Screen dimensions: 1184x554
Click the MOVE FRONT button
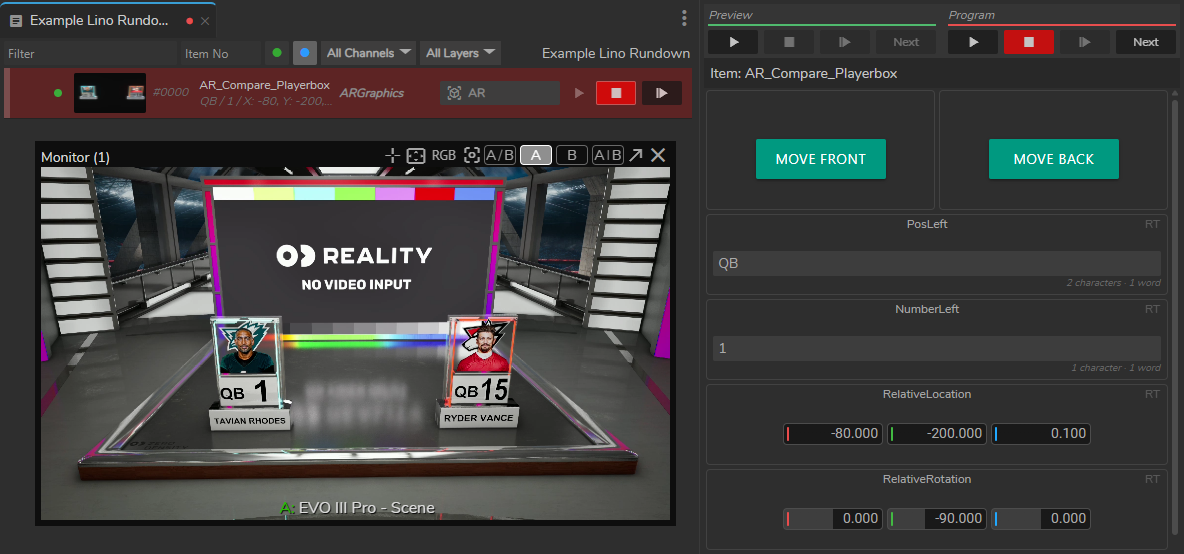pyautogui.click(x=821, y=159)
